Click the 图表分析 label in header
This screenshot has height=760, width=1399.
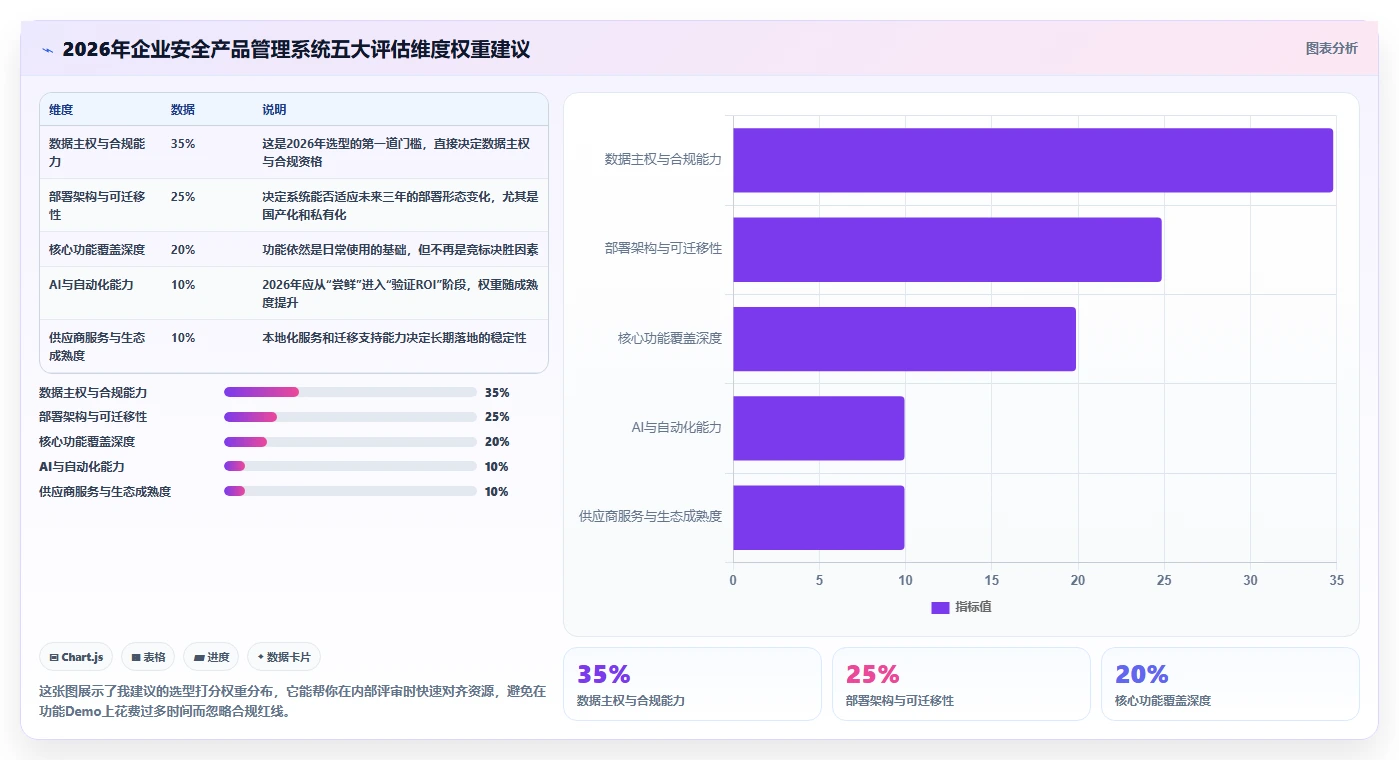pos(1331,48)
